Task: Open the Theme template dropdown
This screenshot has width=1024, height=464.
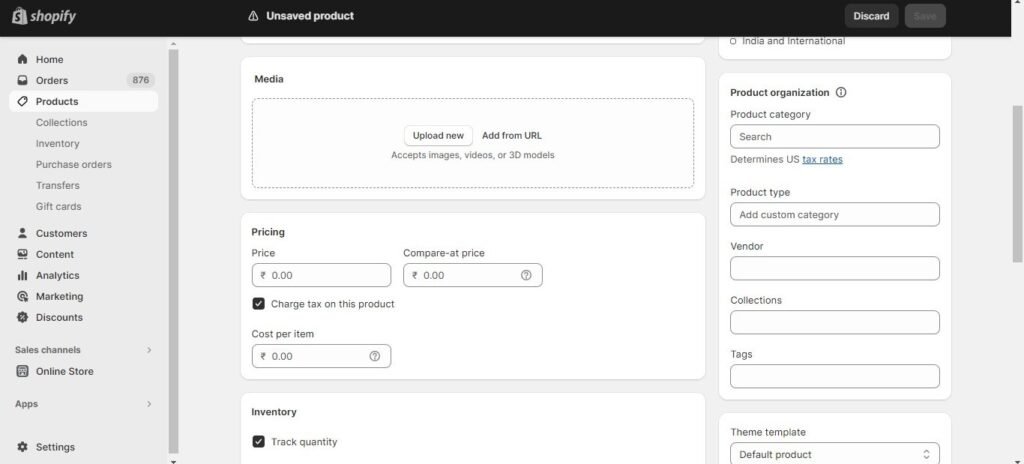Action: (834, 454)
